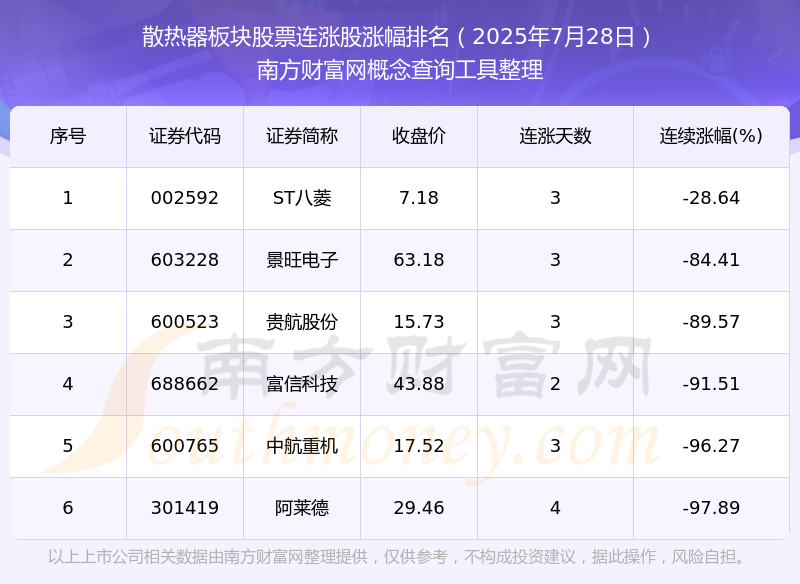Click the subtitle 南方财富网概念查询工具整理
Screen dimensions: 800x584
pyautogui.click(x=400, y=70)
